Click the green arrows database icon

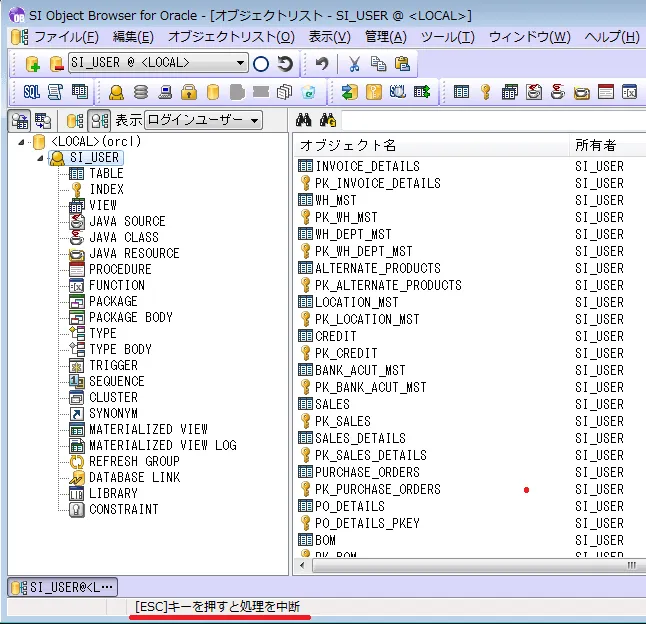[349, 92]
